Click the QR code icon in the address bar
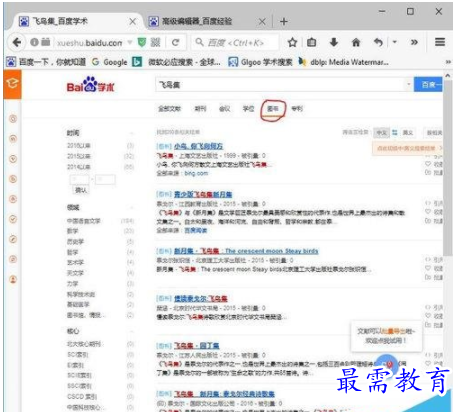 (156, 42)
